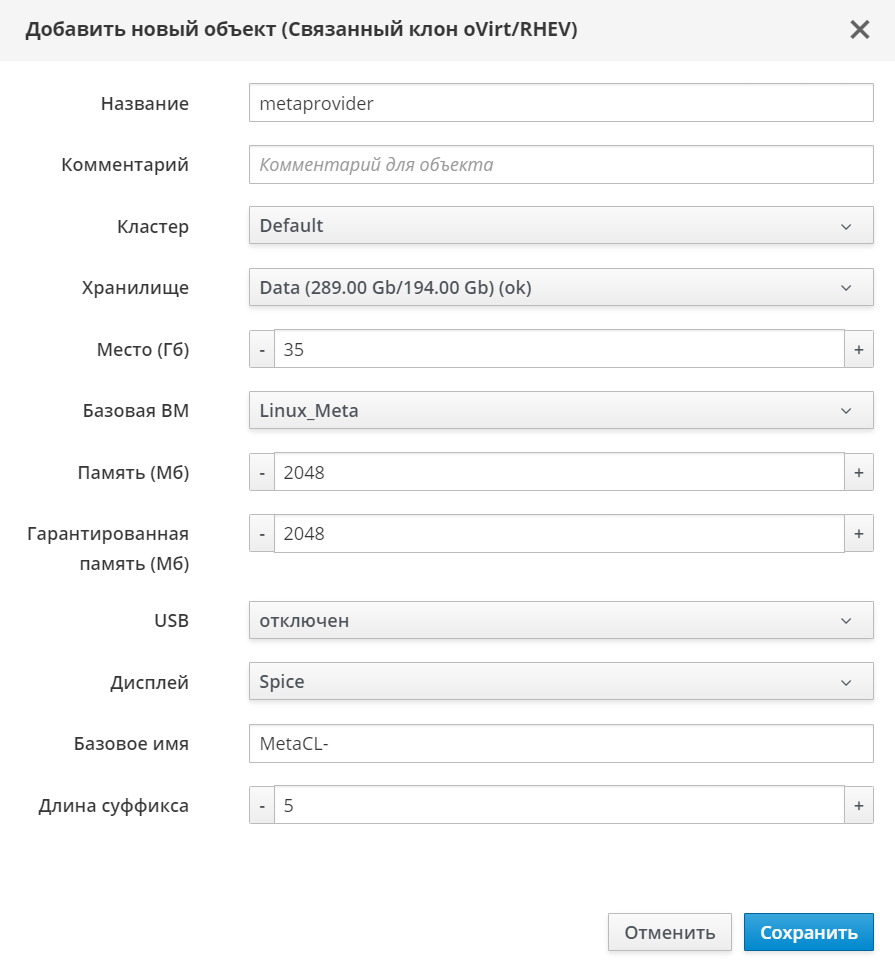Decrease the Длина суффикса value
The width and height of the screenshot is (895, 968).
pyautogui.click(x=262, y=805)
